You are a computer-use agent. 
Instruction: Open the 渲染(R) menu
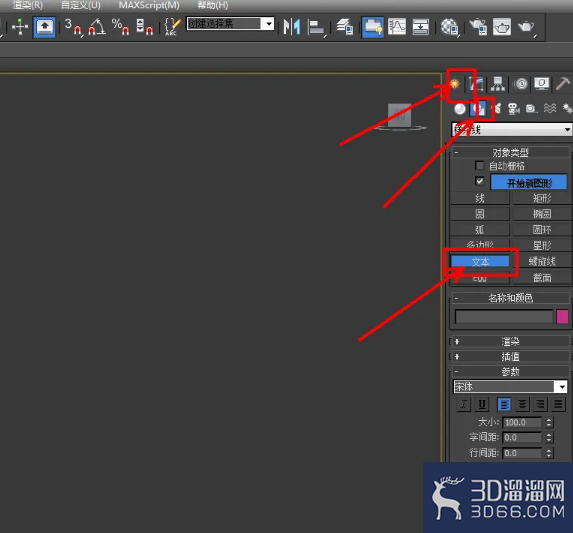[x=28, y=5]
